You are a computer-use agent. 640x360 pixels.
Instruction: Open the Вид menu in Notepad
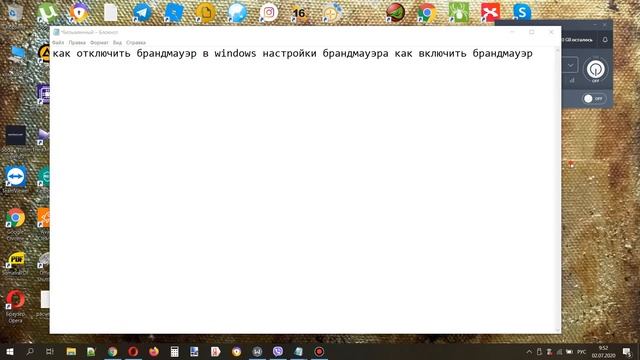point(117,42)
